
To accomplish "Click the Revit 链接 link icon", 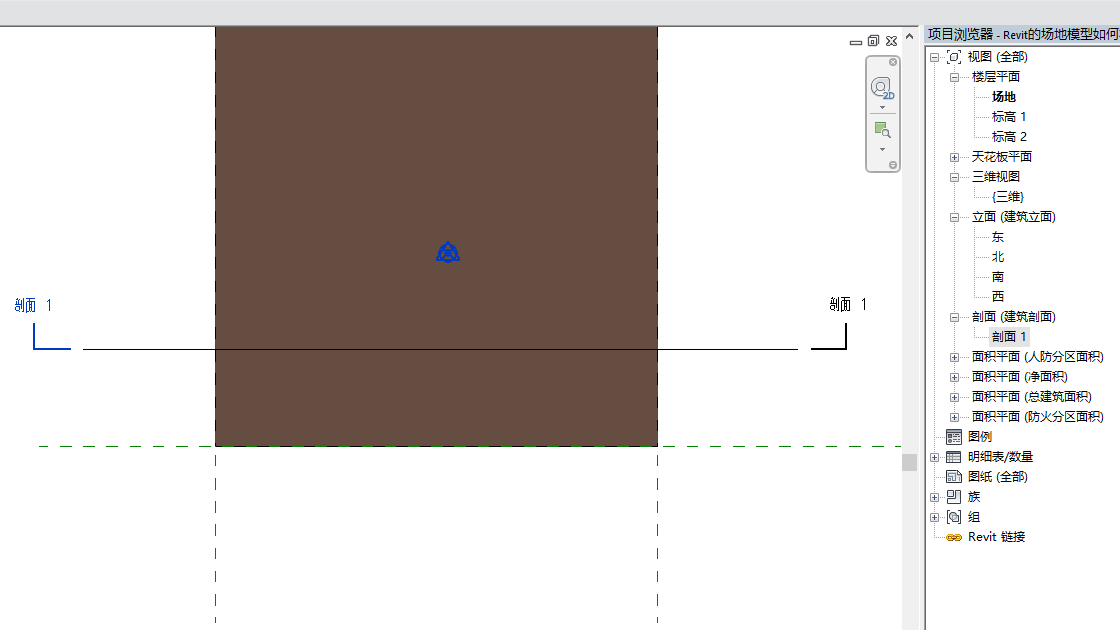I will 954,537.
